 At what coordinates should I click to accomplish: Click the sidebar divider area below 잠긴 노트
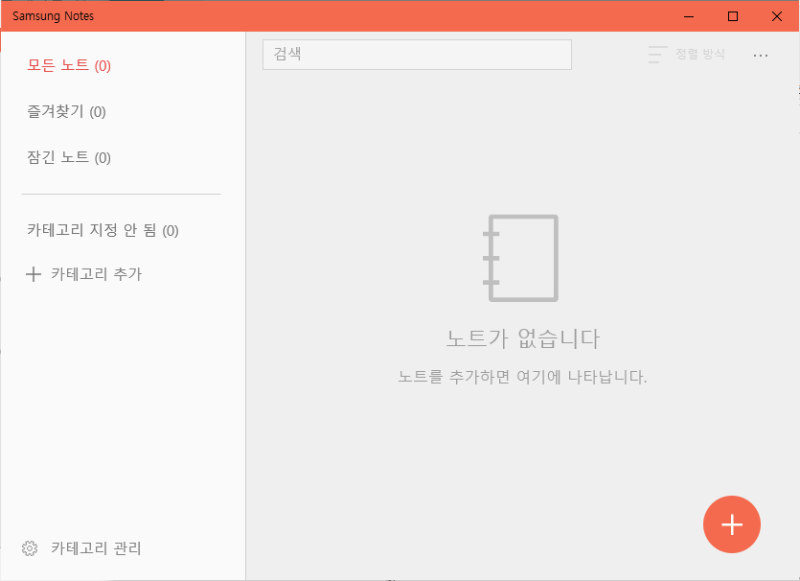click(120, 193)
